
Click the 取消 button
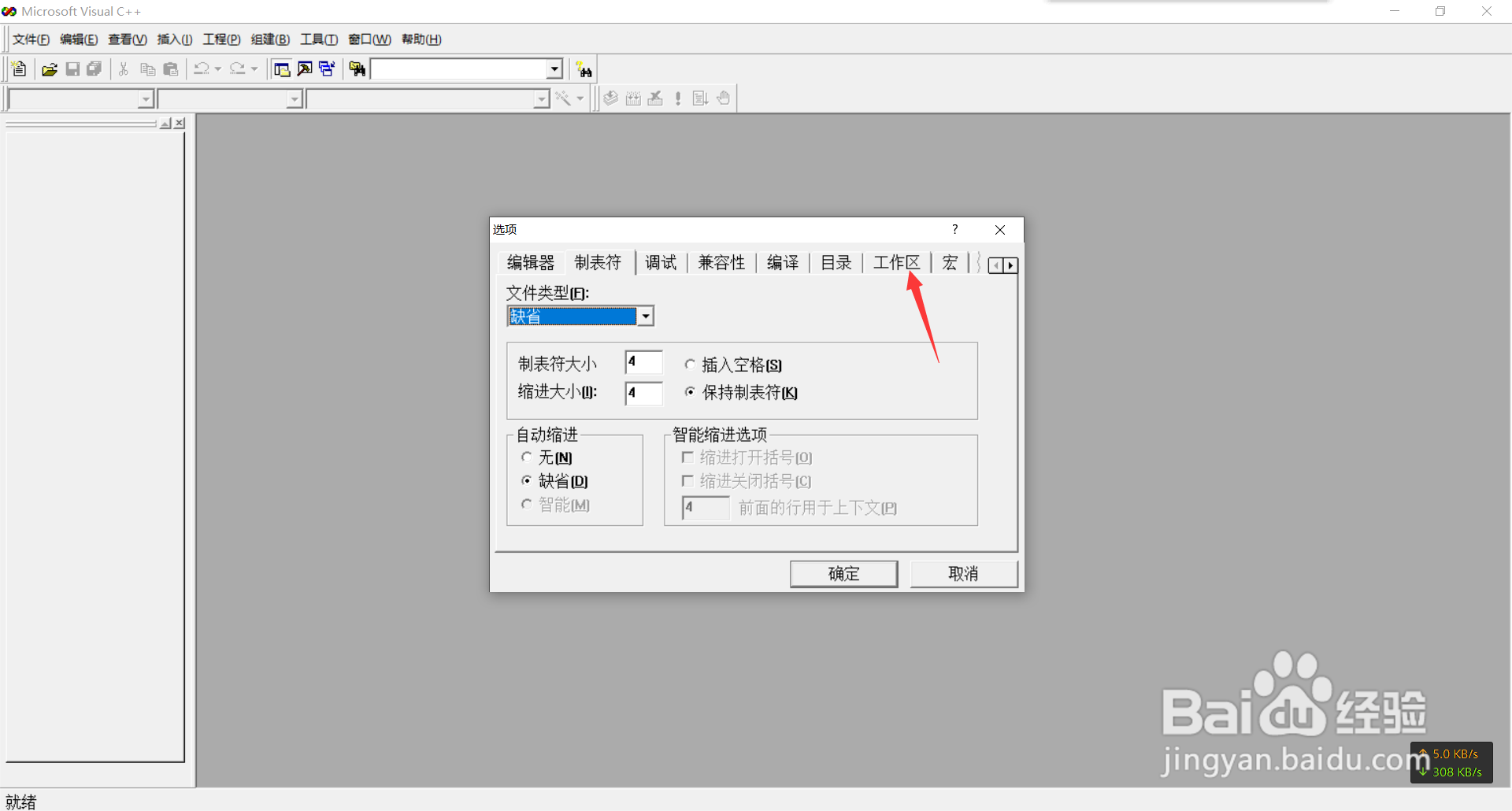pos(964,574)
